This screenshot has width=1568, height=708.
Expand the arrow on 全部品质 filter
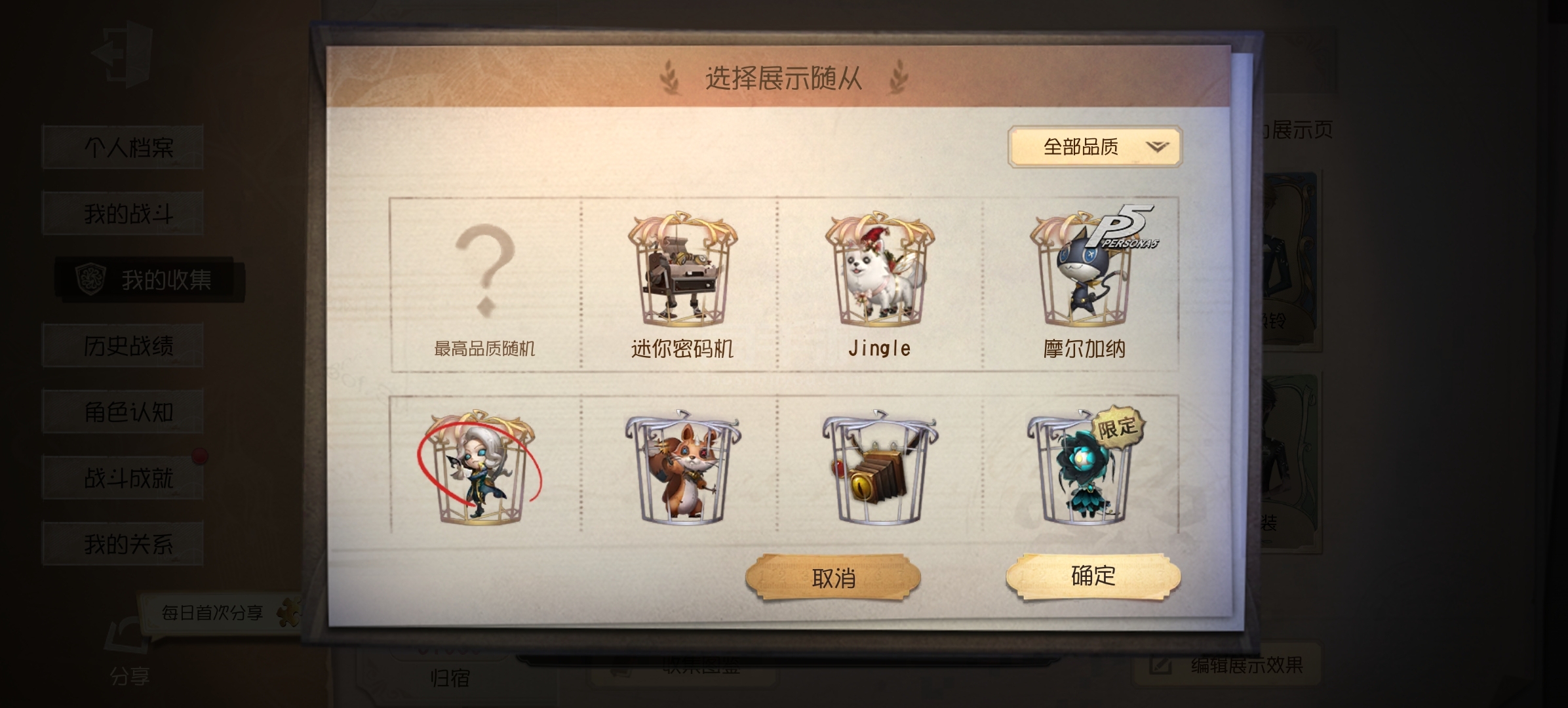point(1158,147)
